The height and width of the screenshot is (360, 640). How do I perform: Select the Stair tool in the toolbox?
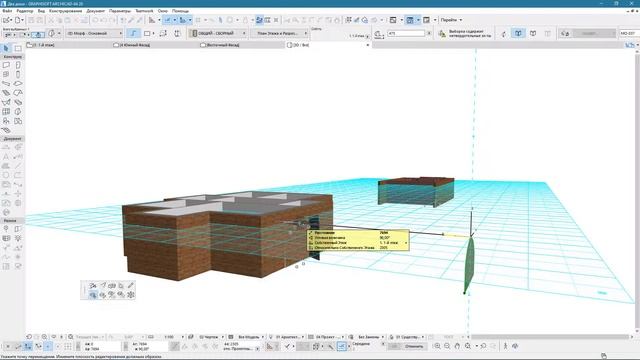(6, 93)
